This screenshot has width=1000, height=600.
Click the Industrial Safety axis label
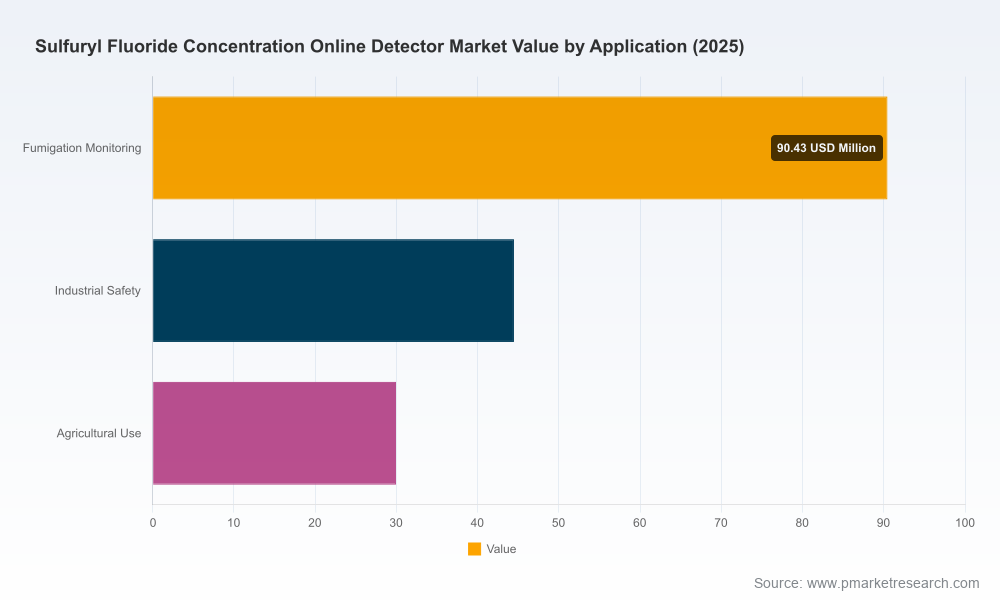click(x=98, y=291)
